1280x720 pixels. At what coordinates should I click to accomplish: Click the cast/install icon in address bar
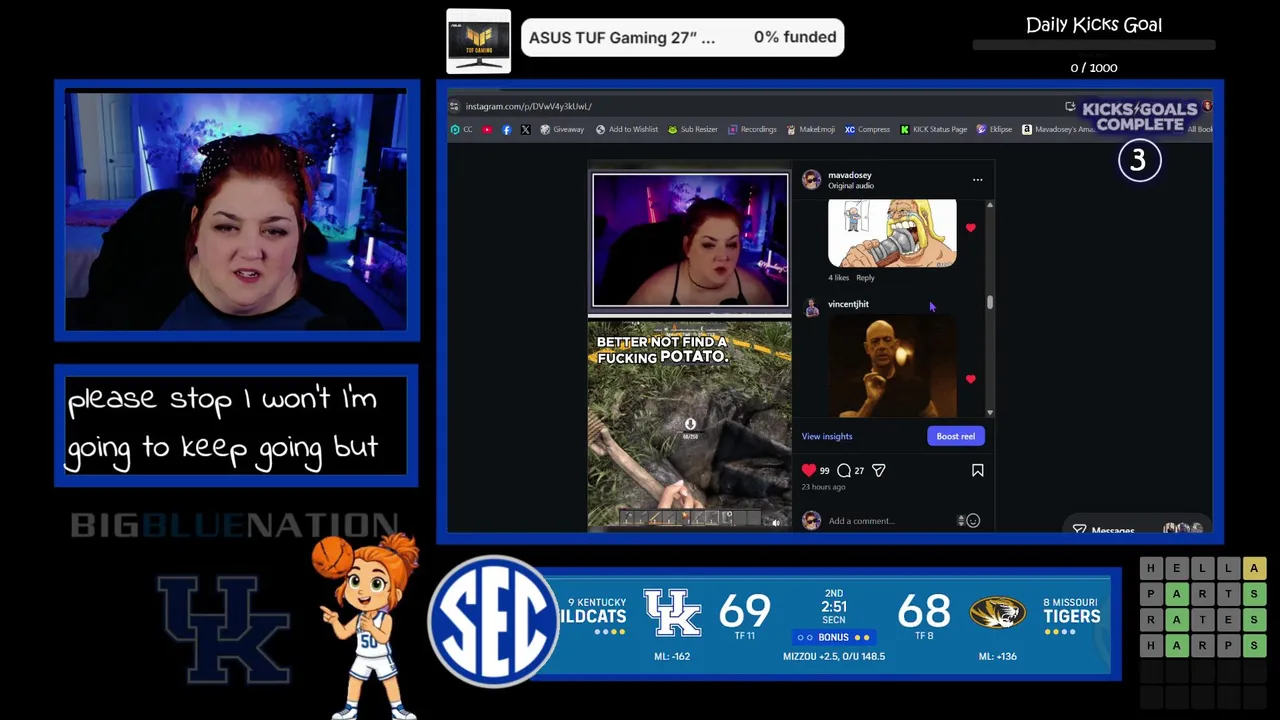[x=1070, y=106]
